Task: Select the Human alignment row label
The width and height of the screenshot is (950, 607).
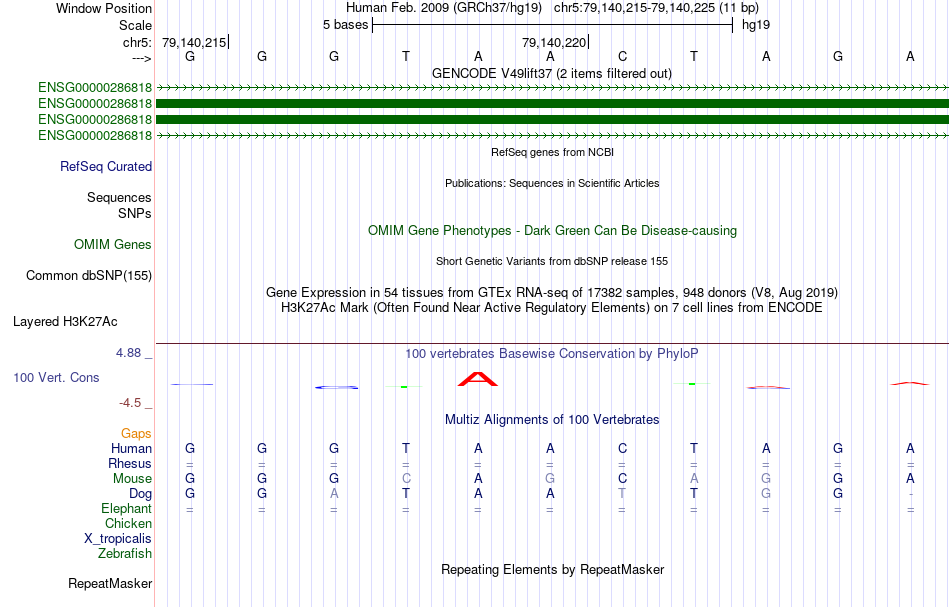Action: pyautogui.click(x=131, y=448)
